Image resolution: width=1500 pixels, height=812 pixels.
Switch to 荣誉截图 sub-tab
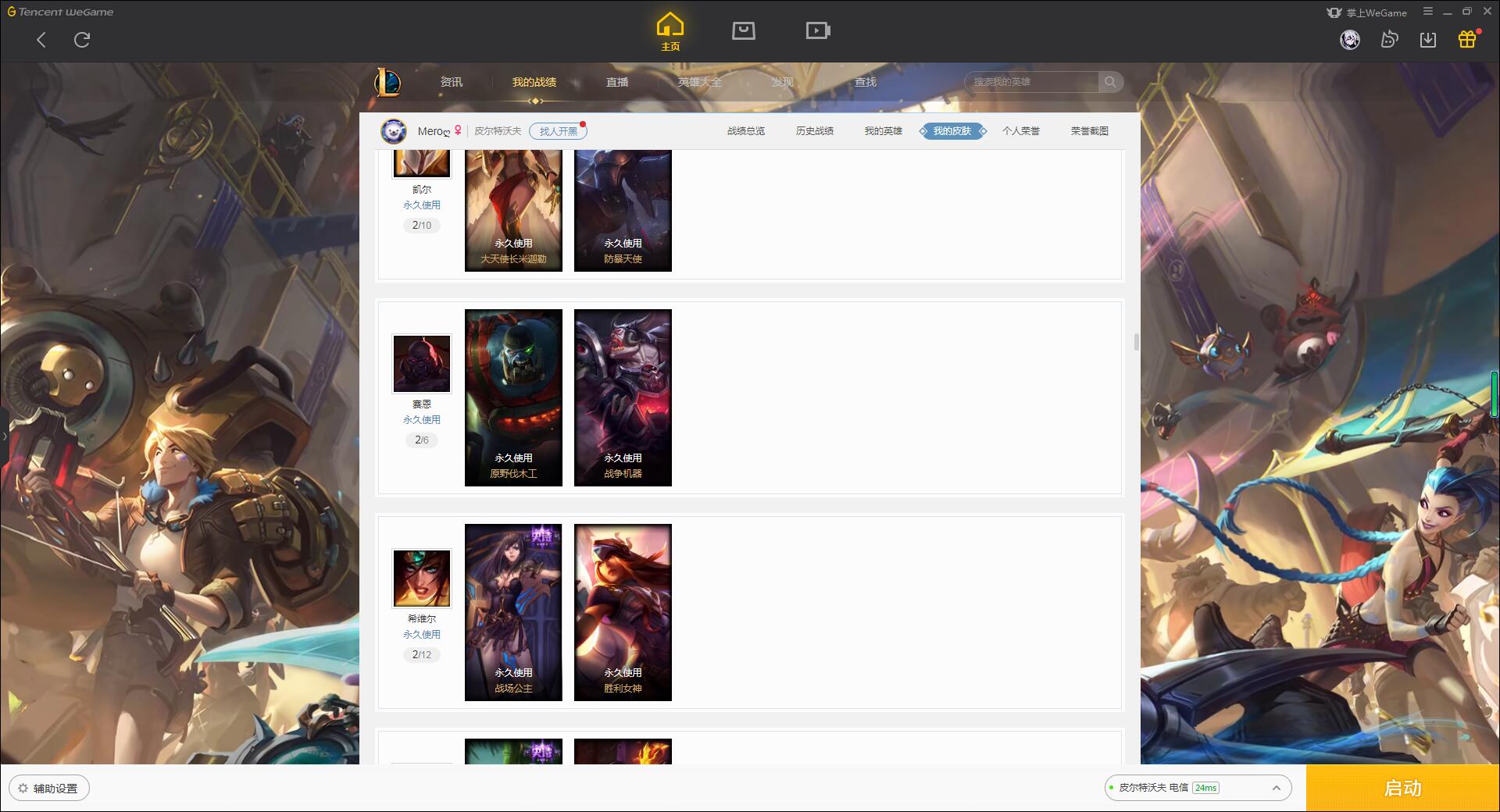pyautogui.click(x=1090, y=131)
